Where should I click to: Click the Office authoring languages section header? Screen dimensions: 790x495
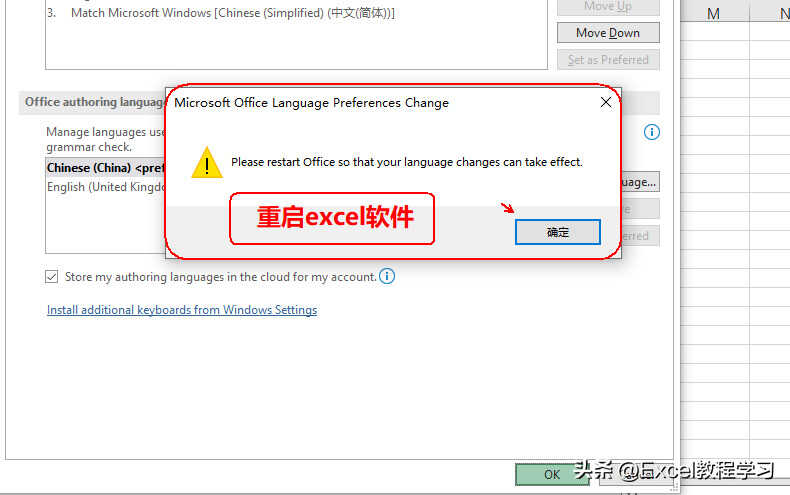click(x=95, y=102)
